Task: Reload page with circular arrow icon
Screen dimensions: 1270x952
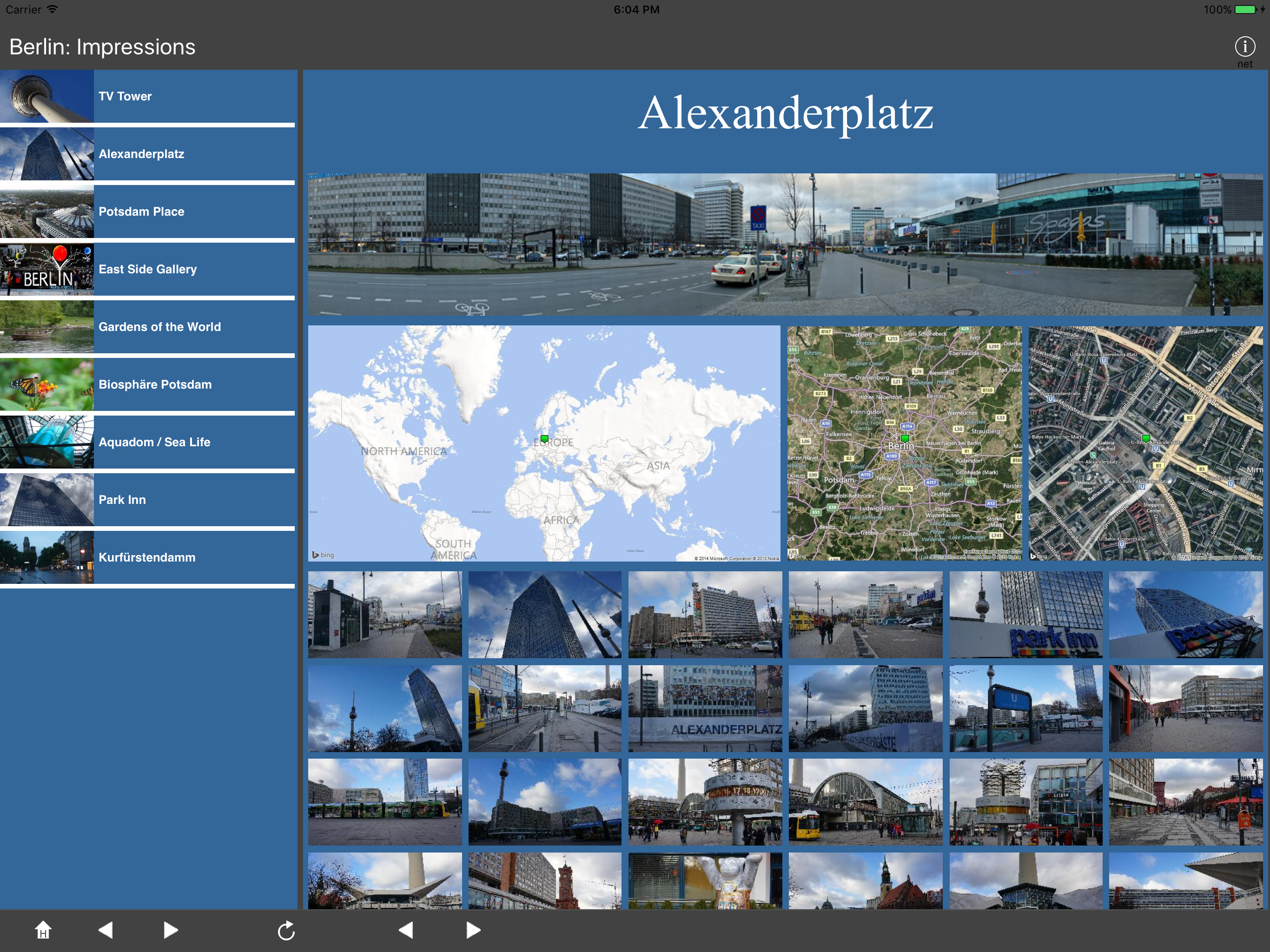Action: 286,930
